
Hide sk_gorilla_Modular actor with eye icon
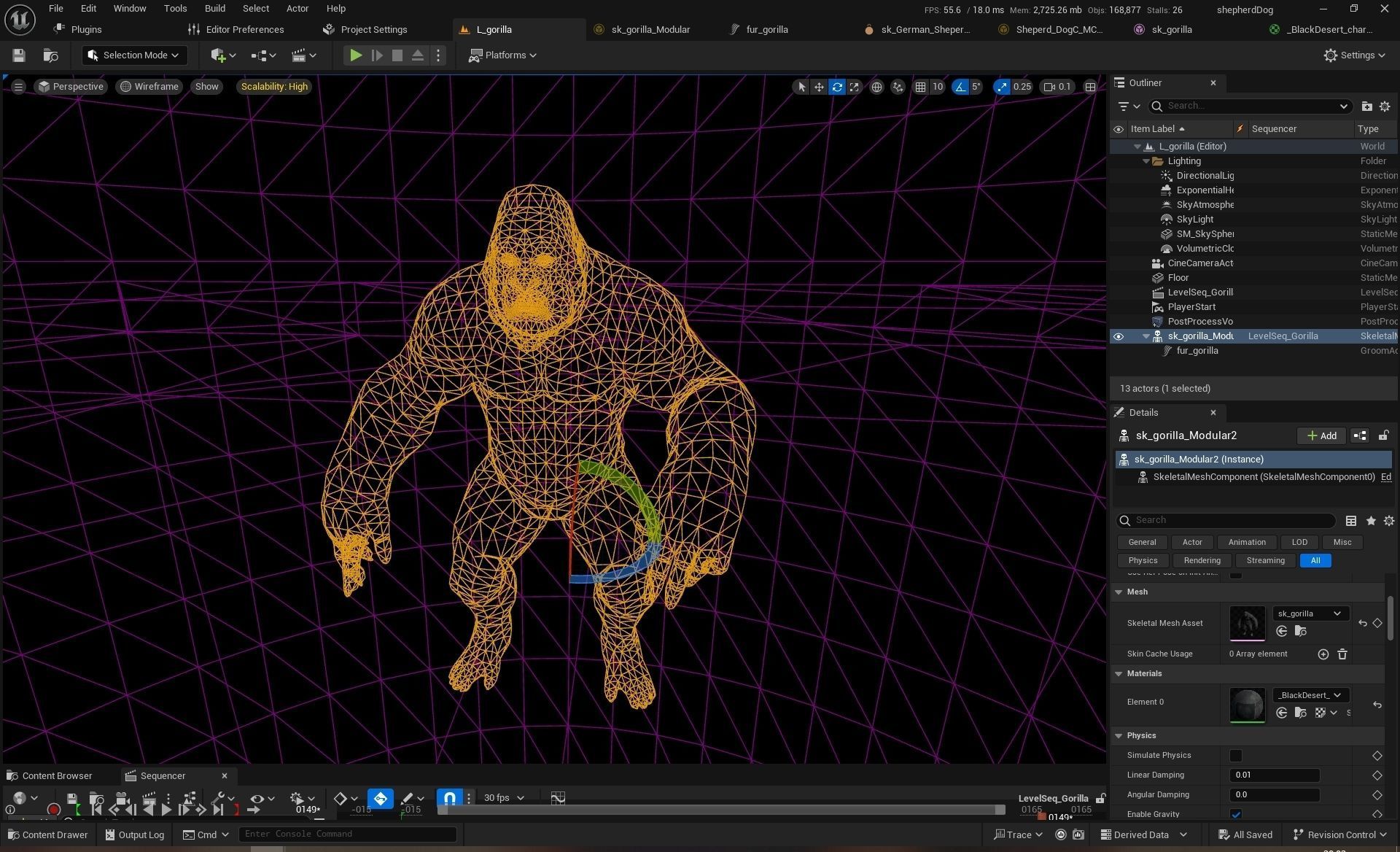coord(1118,336)
